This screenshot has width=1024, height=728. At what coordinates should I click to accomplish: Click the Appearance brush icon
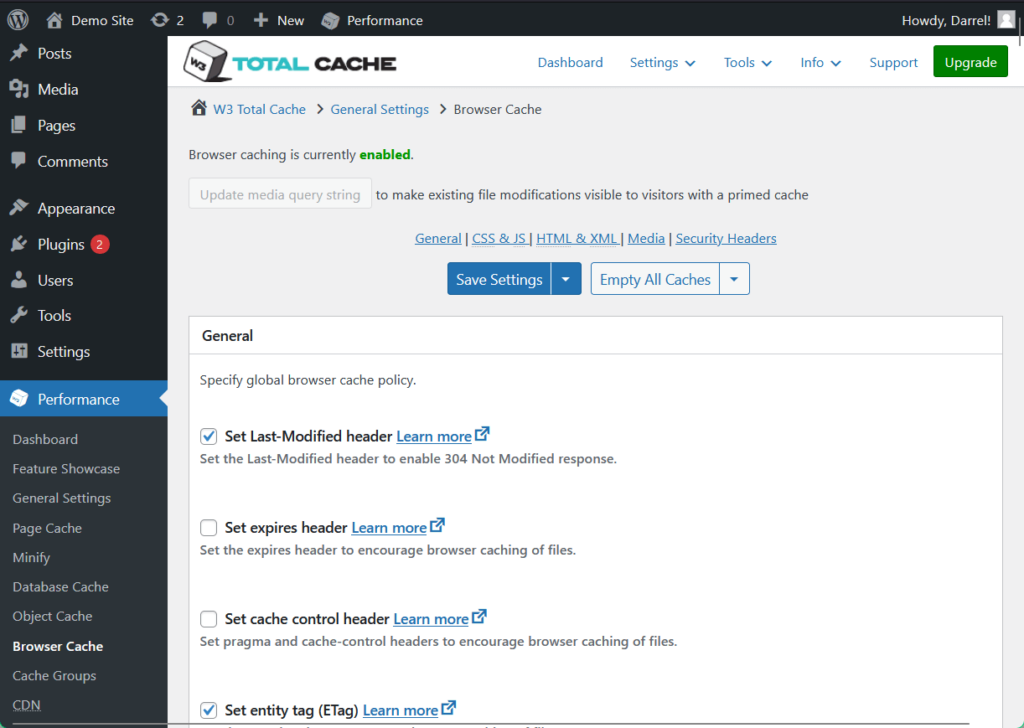(19, 208)
